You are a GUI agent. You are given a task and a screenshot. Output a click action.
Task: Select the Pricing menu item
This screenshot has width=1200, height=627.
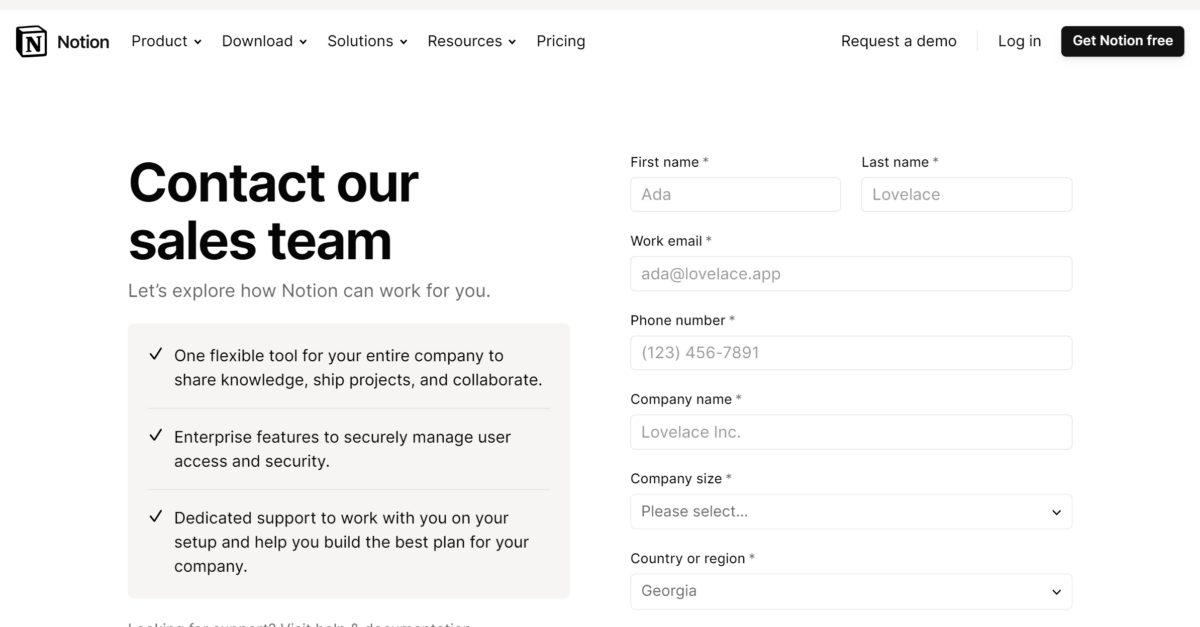[560, 41]
